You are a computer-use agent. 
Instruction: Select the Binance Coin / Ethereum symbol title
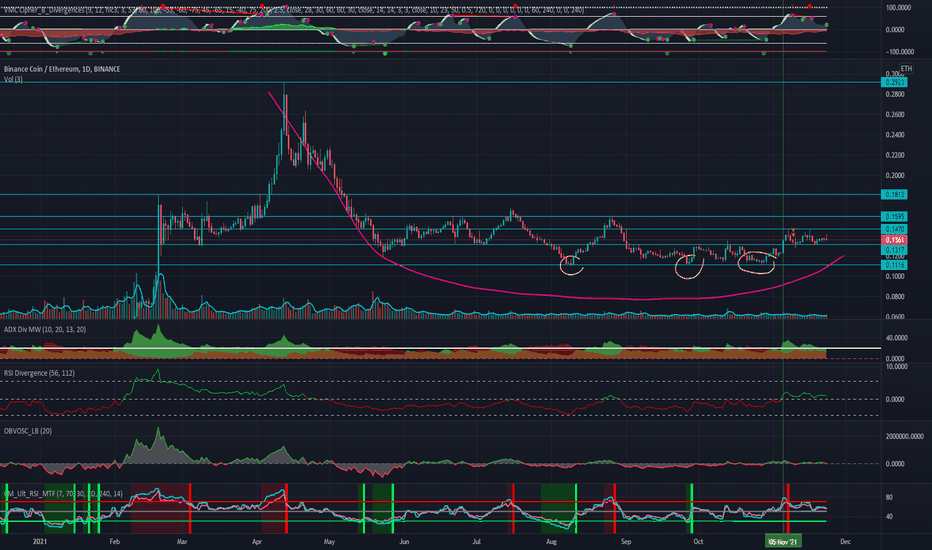click(62, 69)
